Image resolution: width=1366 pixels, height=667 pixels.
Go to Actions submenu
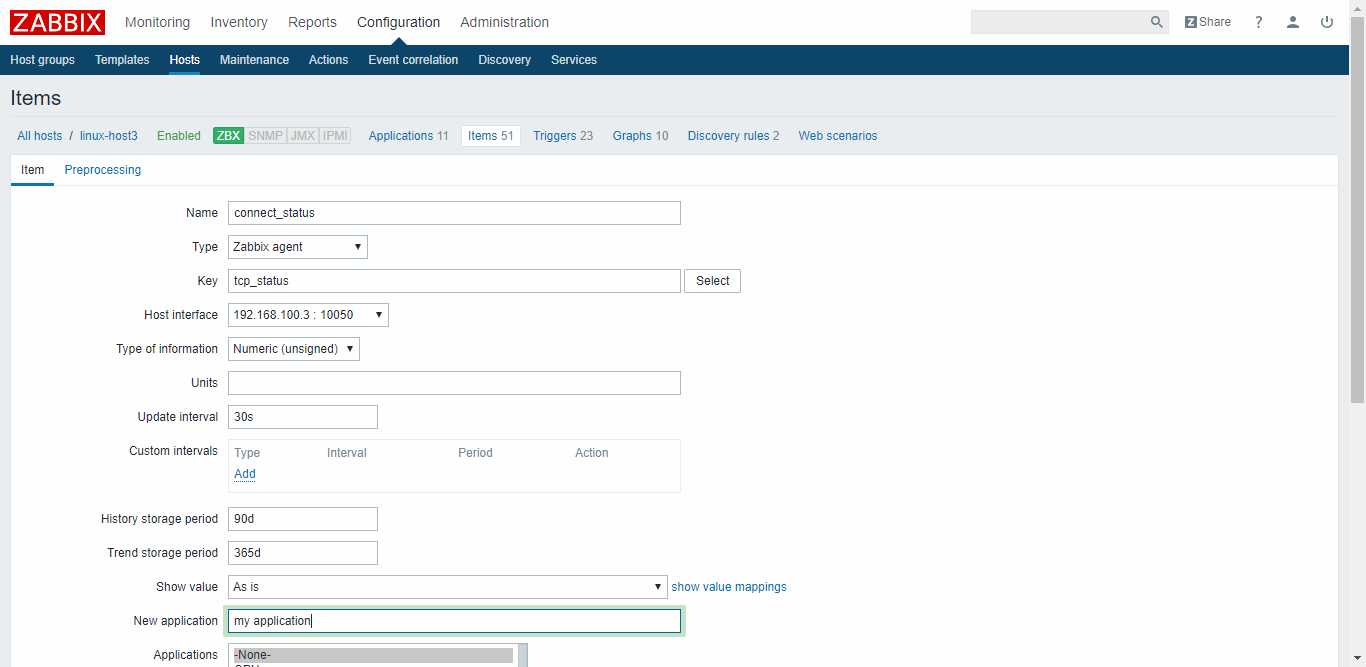[x=328, y=60]
